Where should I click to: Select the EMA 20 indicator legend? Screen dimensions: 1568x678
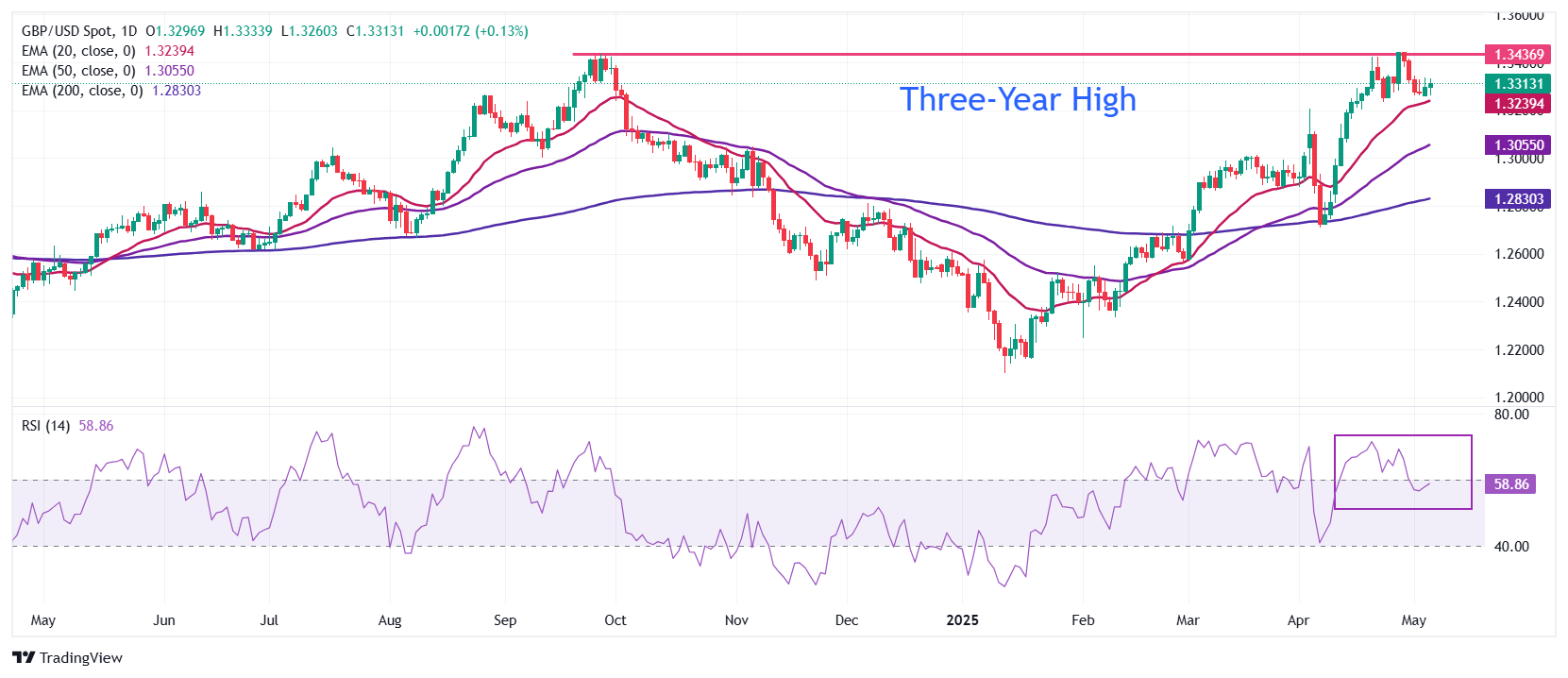tap(78, 51)
